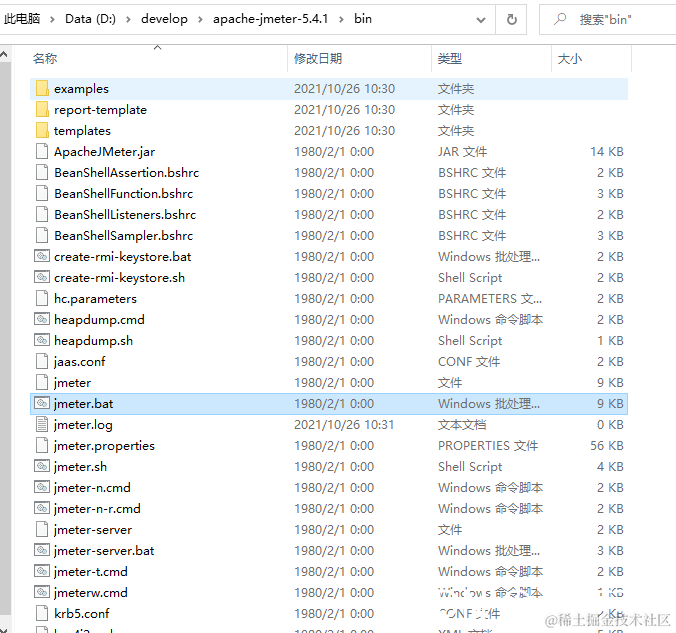Select the ApacheJMeter.jar file icon
The image size is (676, 633).
42,152
